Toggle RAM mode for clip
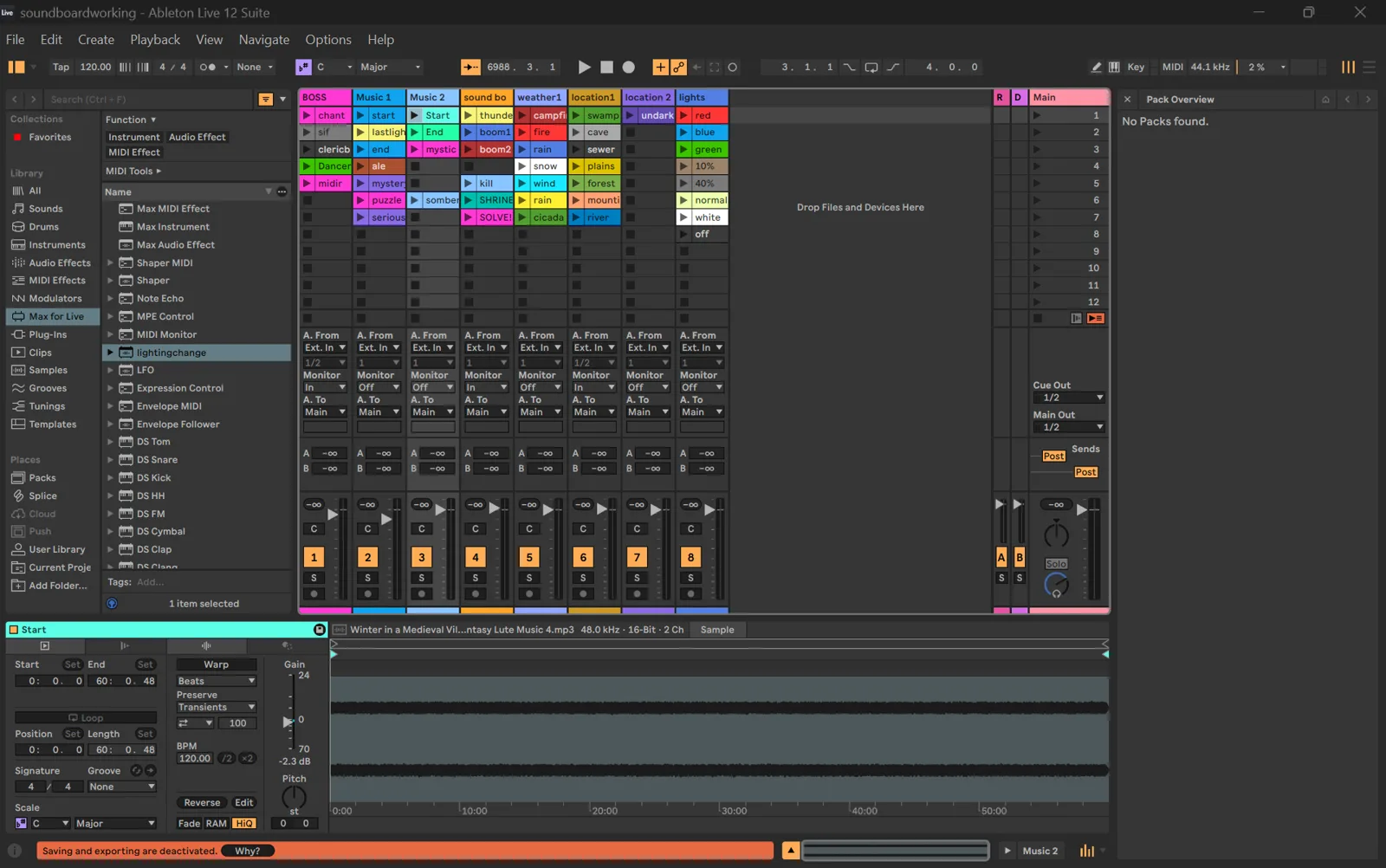This screenshot has width=1386, height=868. click(217, 824)
